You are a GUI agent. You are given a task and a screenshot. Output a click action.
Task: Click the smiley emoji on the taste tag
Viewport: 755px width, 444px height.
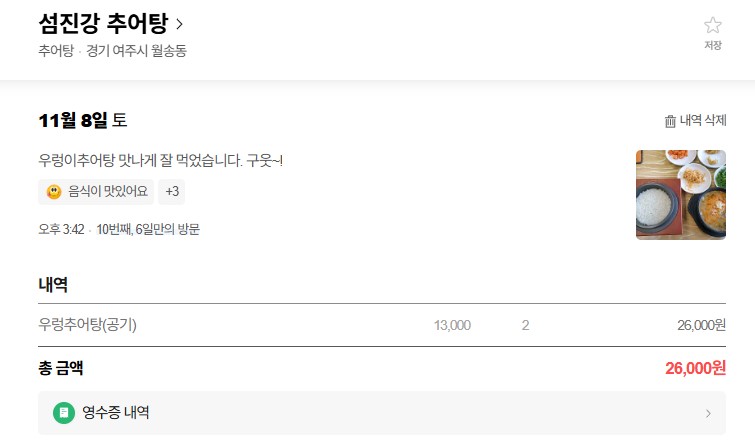click(x=55, y=191)
